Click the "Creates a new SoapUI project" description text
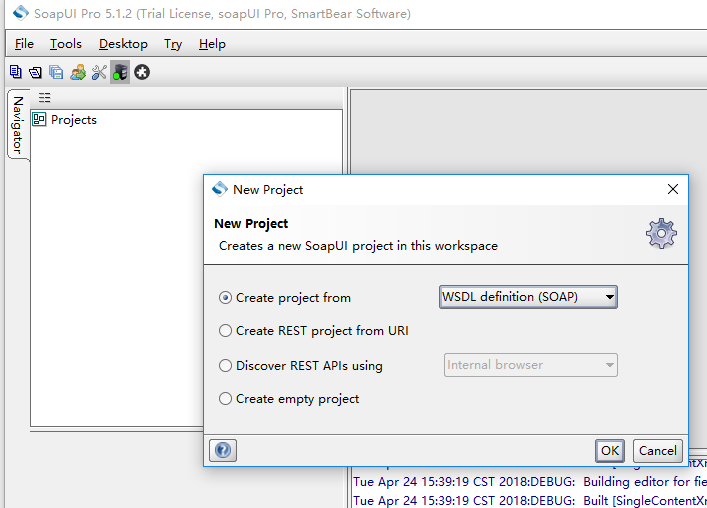This screenshot has width=707, height=508. pyautogui.click(x=358, y=246)
